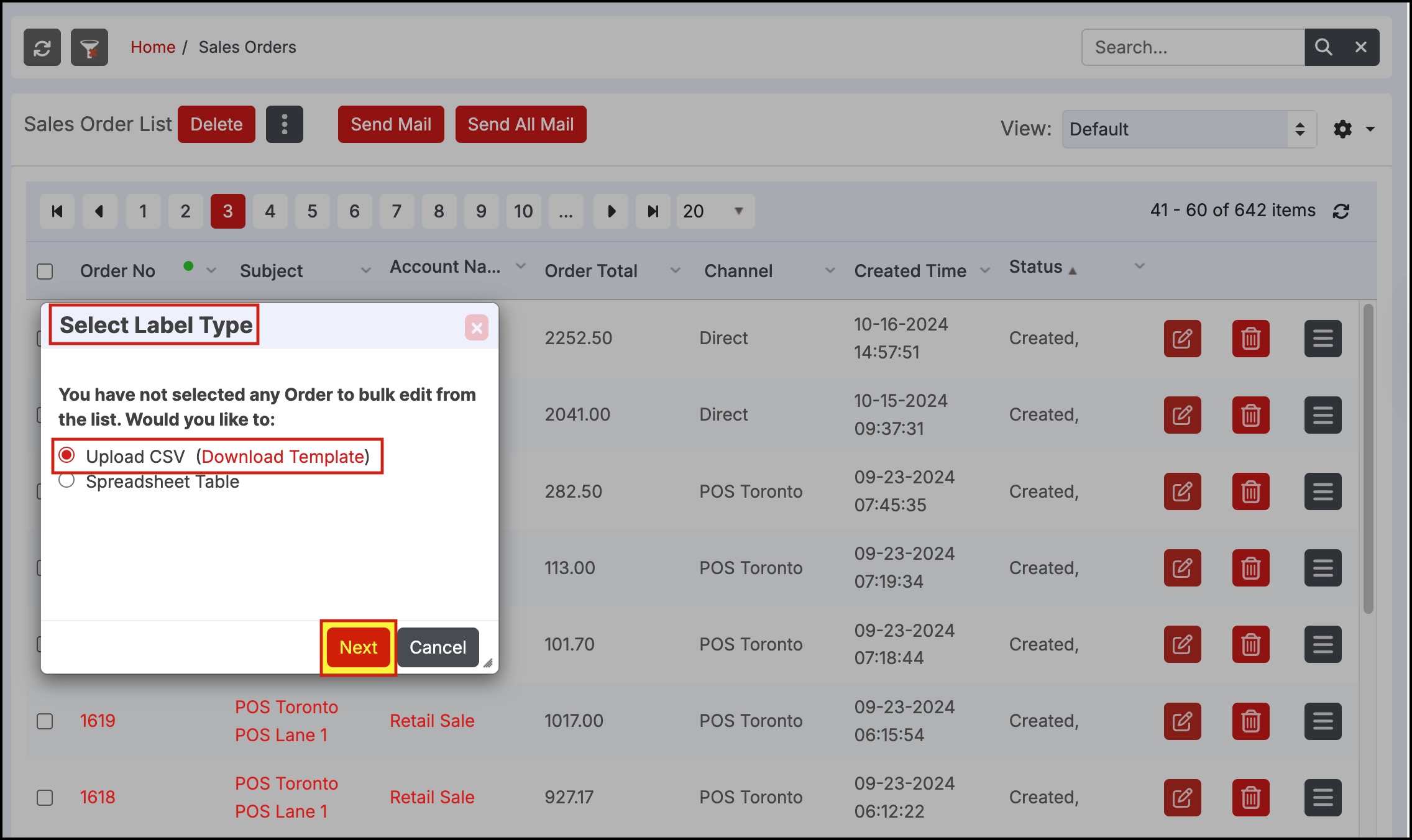The image size is (1412, 840).
Task: Open the hamburger menu of the first row
Action: (x=1323, y=339)
